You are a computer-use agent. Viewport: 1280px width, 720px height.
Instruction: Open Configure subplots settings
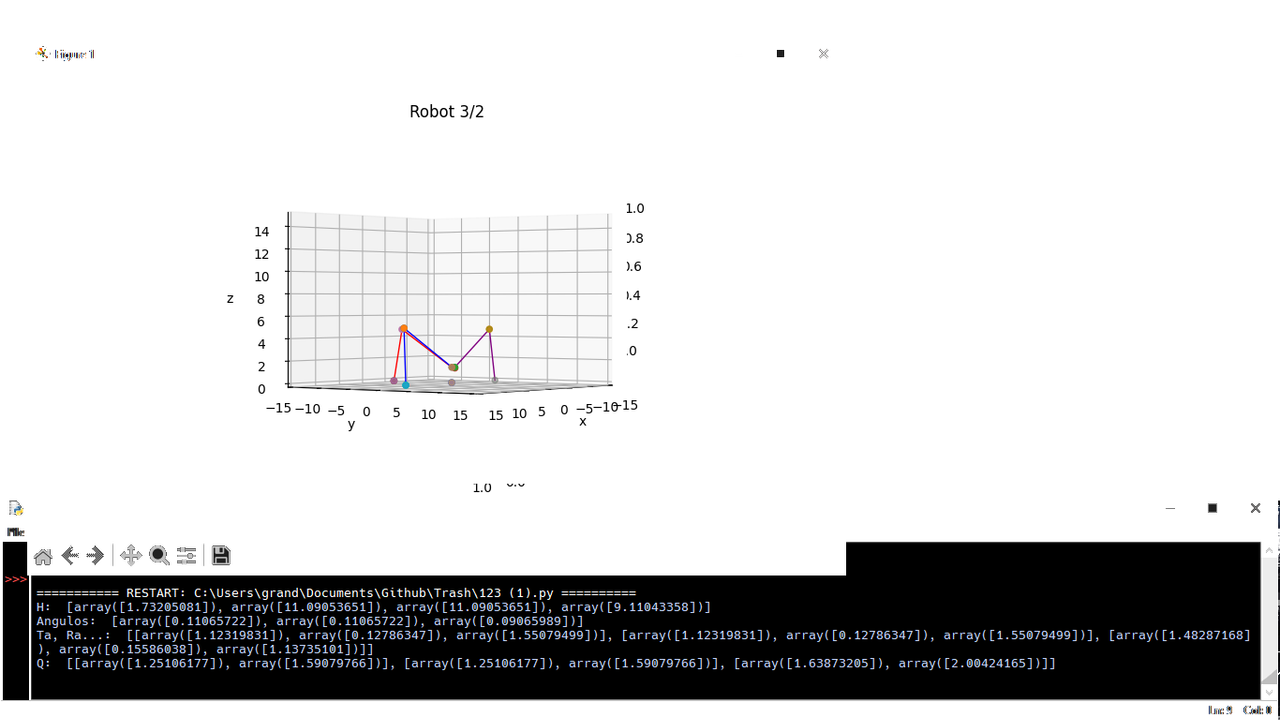(186, 555)
